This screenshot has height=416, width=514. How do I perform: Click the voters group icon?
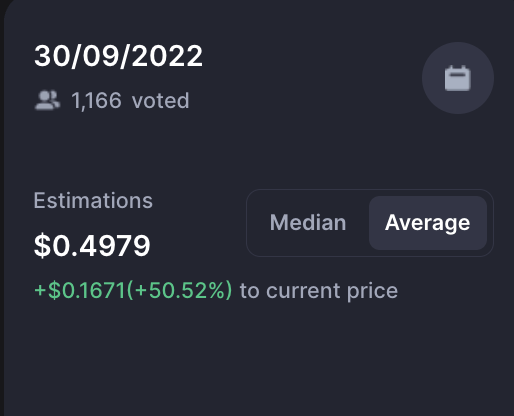click(x=48, y=100)
